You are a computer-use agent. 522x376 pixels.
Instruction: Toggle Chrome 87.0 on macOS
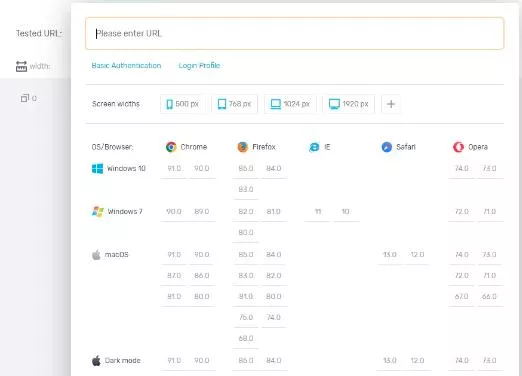click(174, 276)
